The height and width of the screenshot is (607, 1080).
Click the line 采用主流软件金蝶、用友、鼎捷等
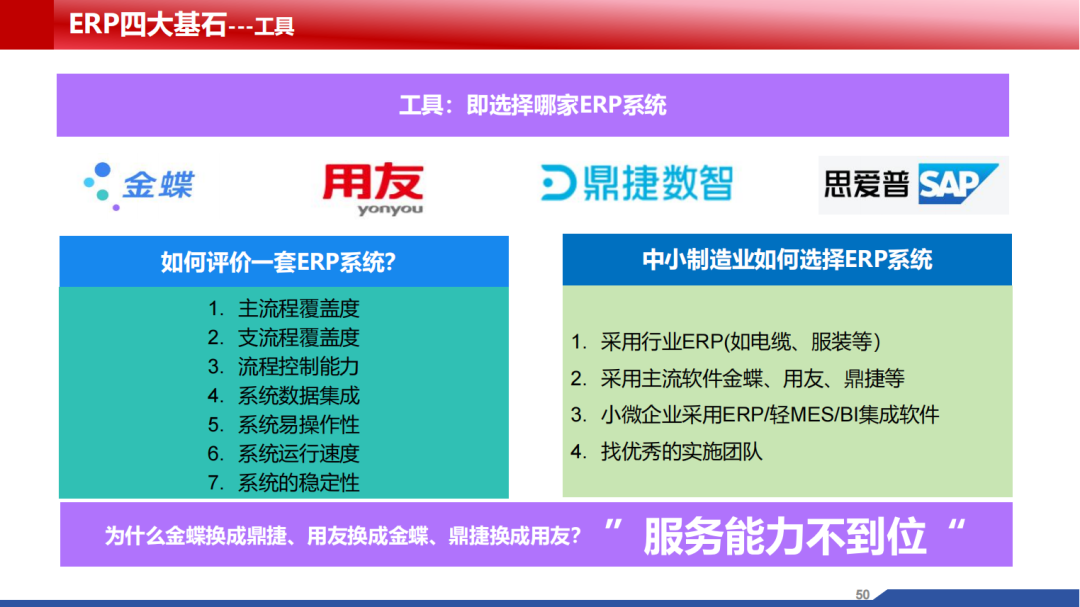pyautogui.click(x=752, y=378)
